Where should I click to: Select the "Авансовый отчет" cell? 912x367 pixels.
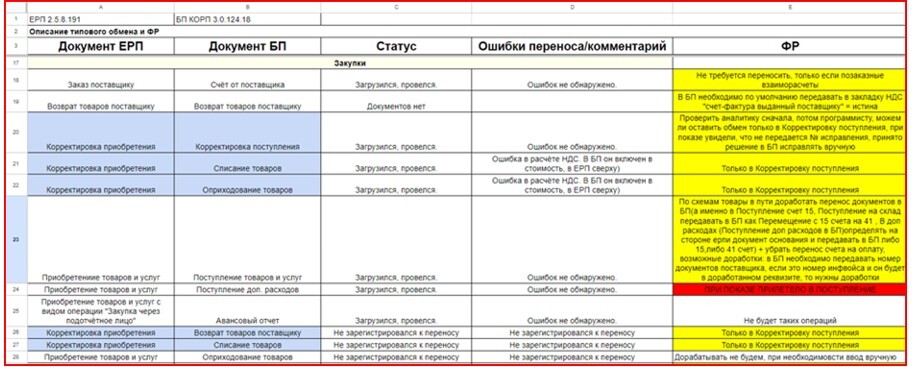[x=247, y=311]
